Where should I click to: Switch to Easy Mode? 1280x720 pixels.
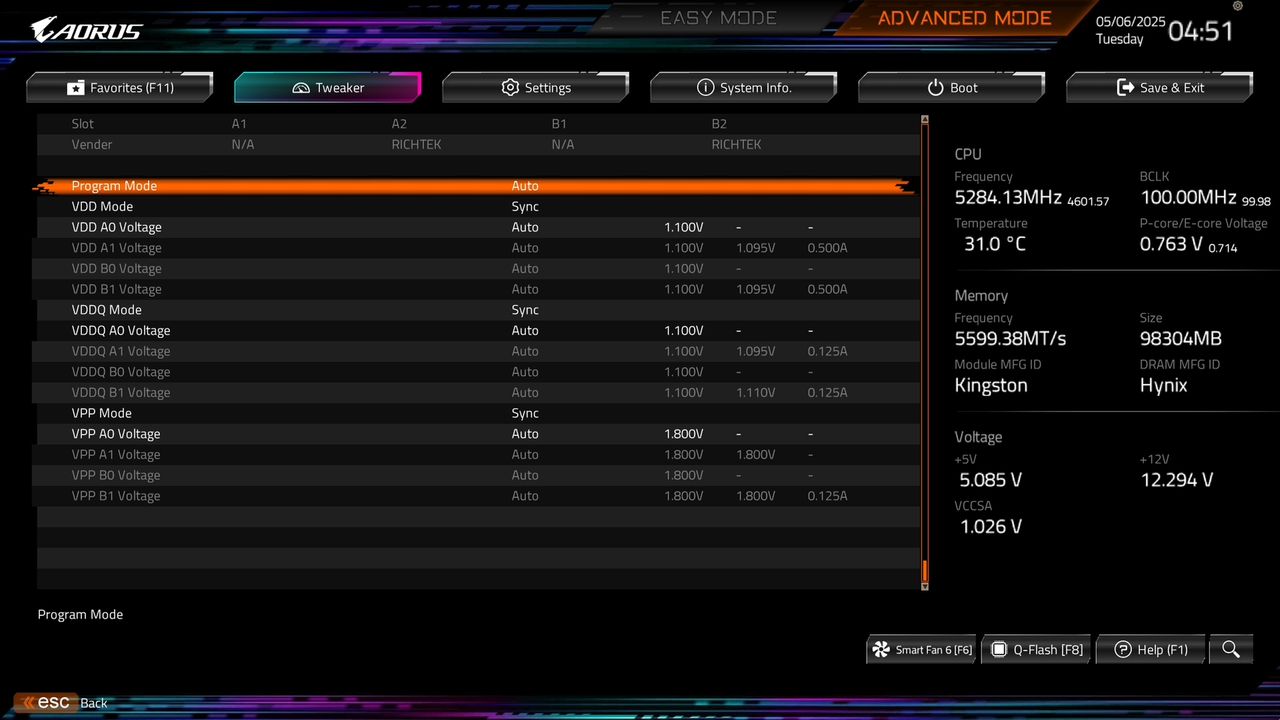click(718, 17)
